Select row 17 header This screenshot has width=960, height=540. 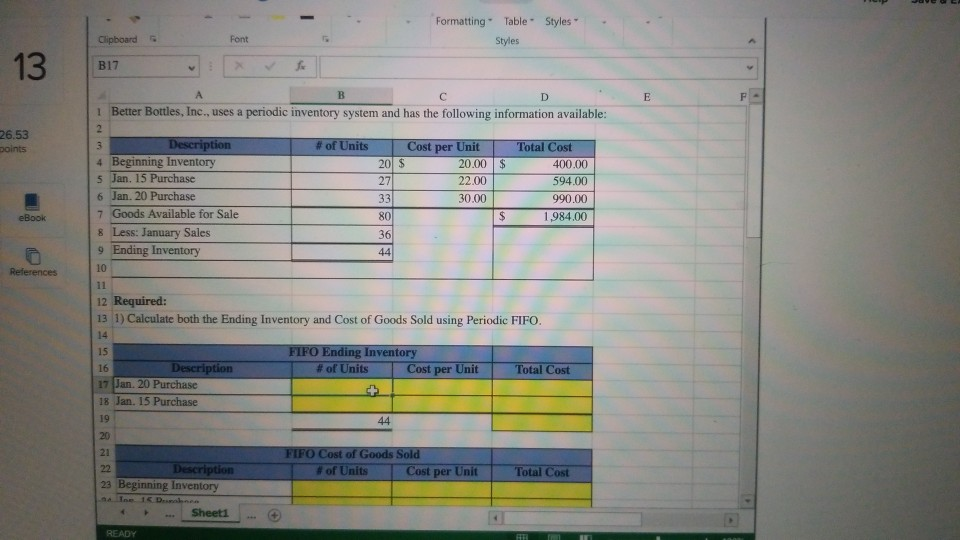(103, 385)
